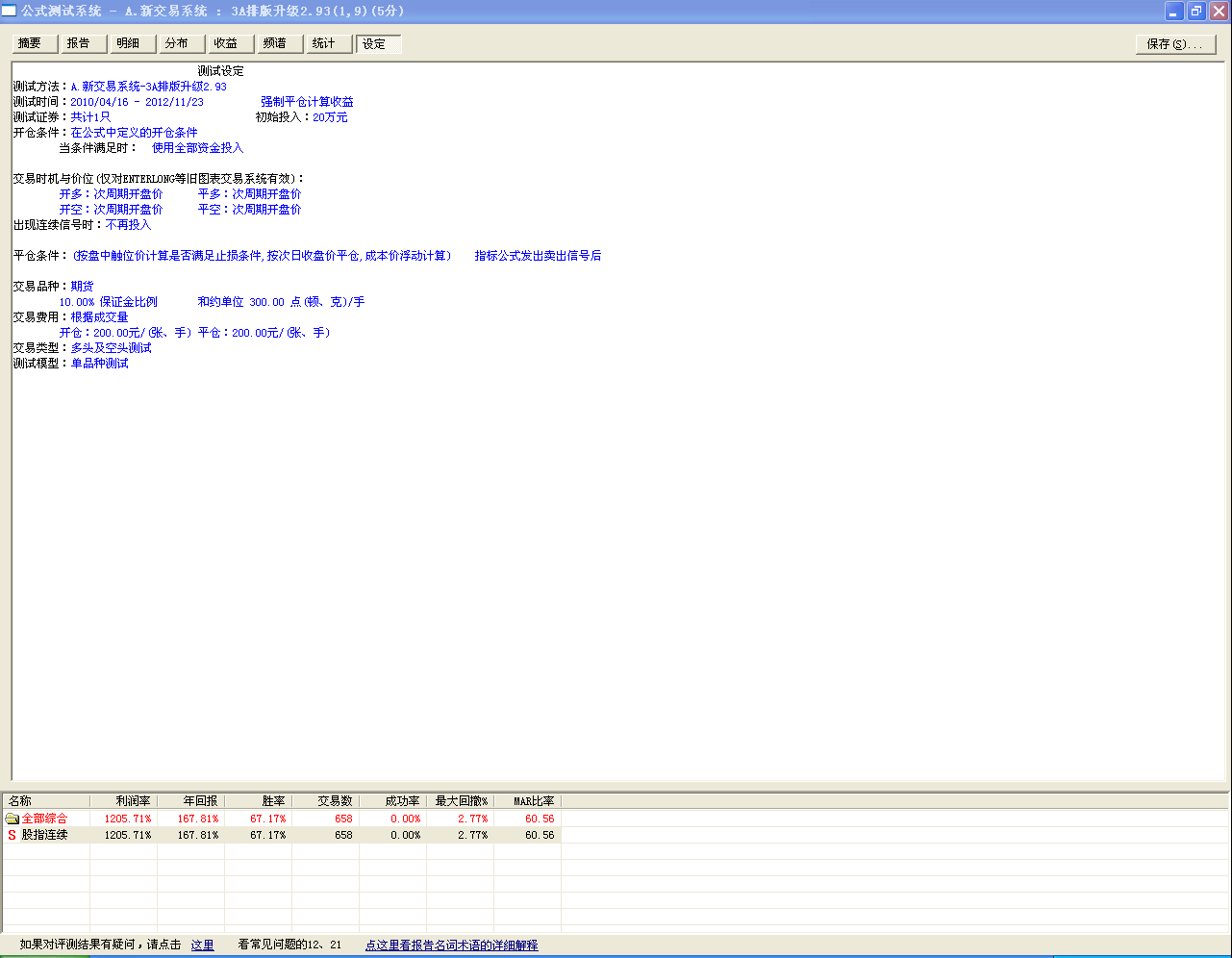Screen dimensions: 1232x958
Task: Click test period 2010/04/16 - 2012/11/23
Action: (x=137, y=102)
